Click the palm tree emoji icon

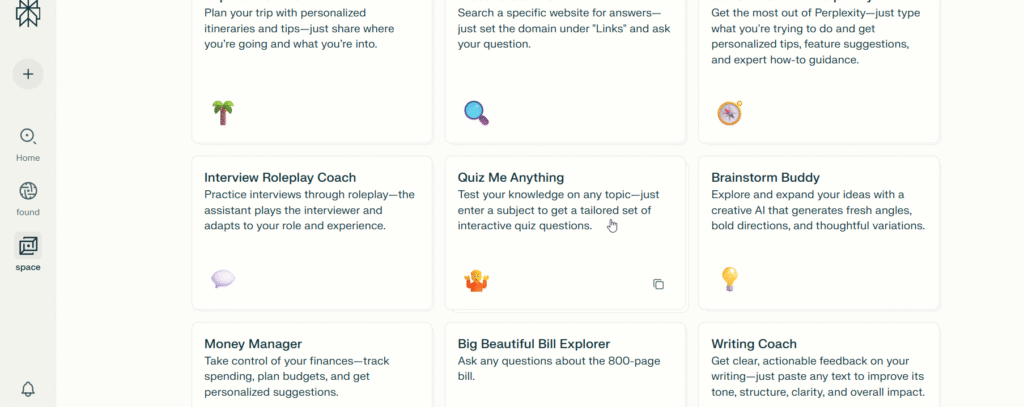point(223,112)
